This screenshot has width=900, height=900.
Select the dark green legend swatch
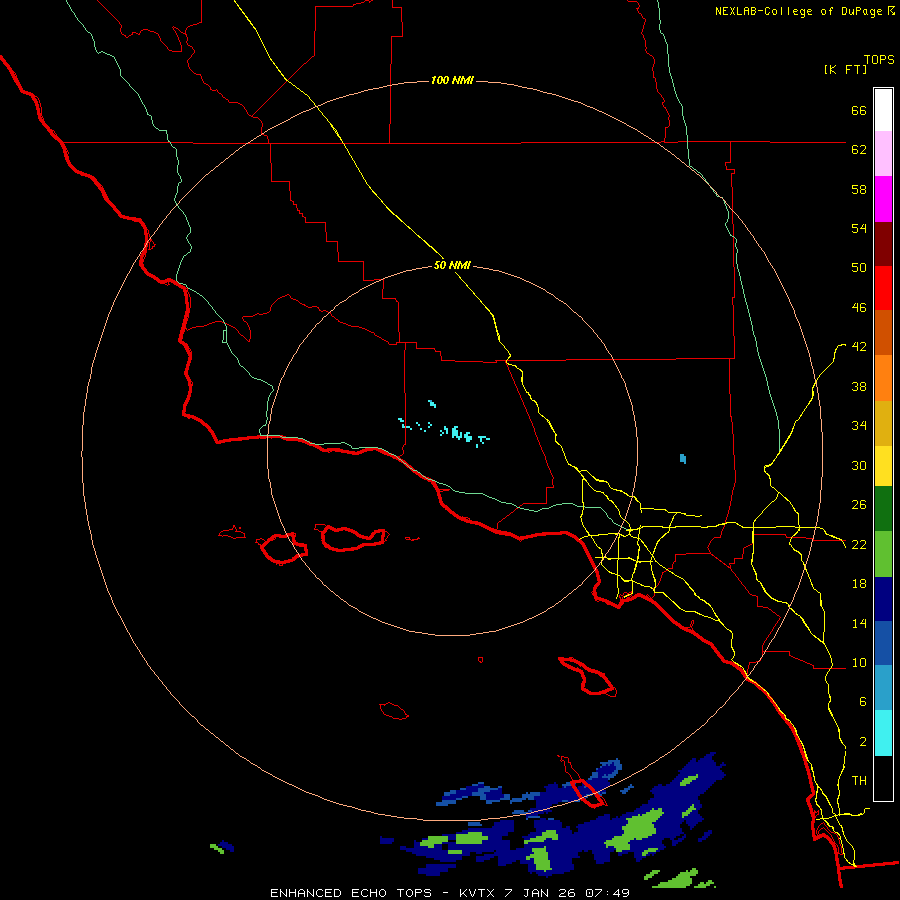883,509
